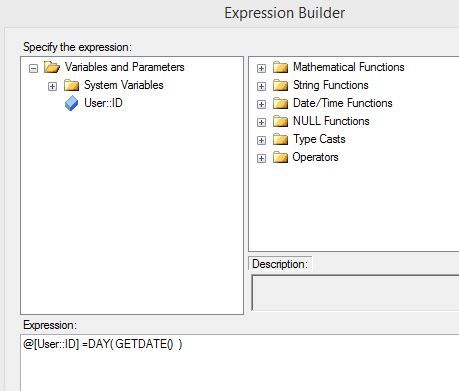The height and width of the screenshot is (391, 459).
Task: Click the blue User::ID variable icon
Action: point(71,103)
